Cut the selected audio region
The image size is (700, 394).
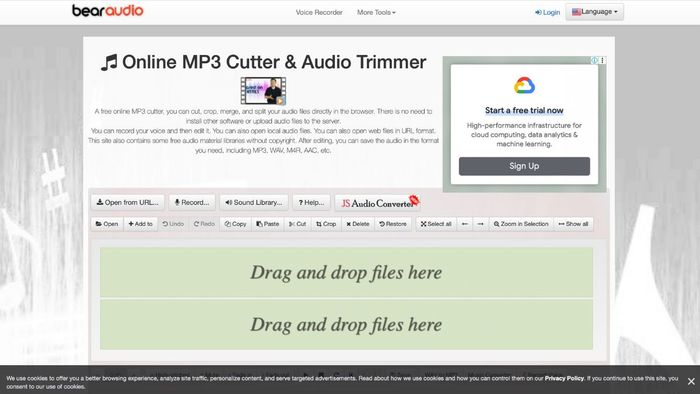[297, 224]
